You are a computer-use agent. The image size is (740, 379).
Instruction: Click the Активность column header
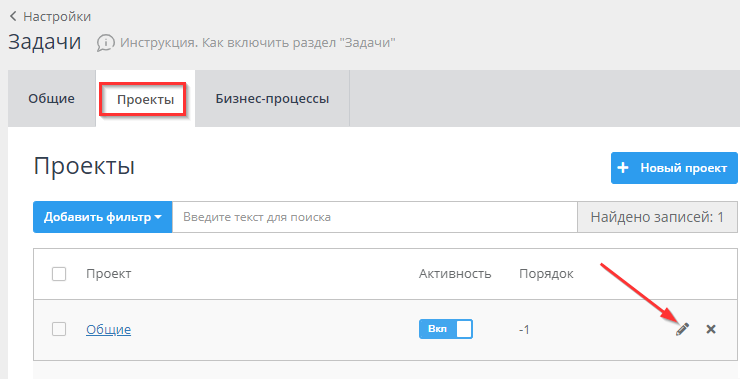(x=455, y=274)
